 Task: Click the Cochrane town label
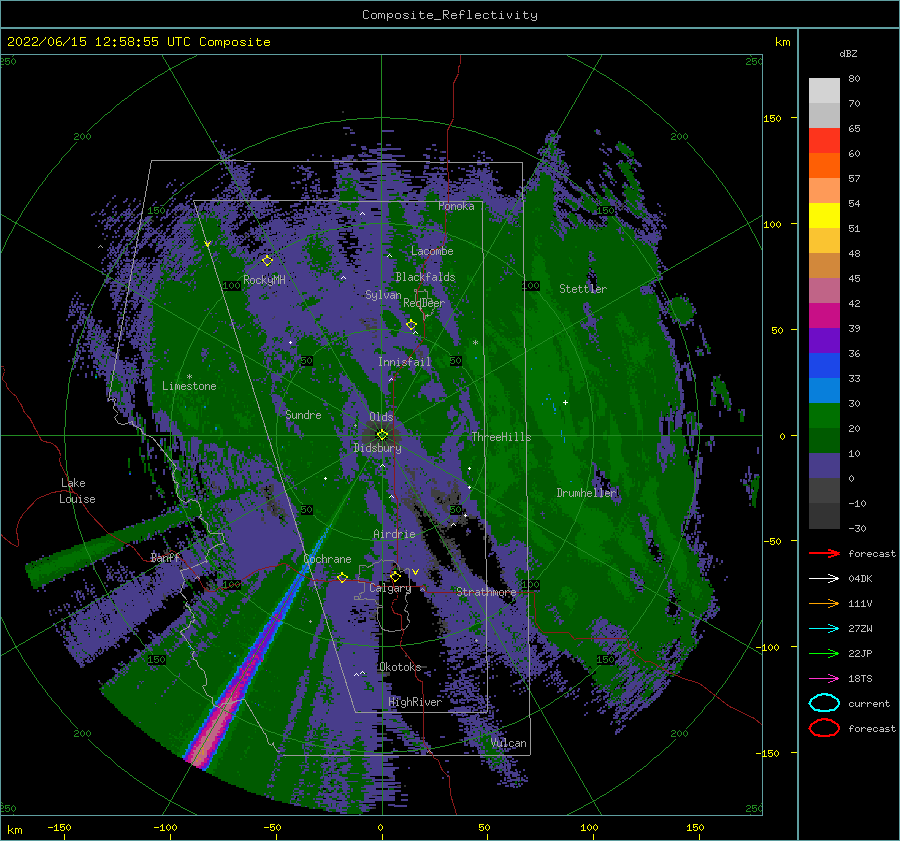[x=327, y=559]
